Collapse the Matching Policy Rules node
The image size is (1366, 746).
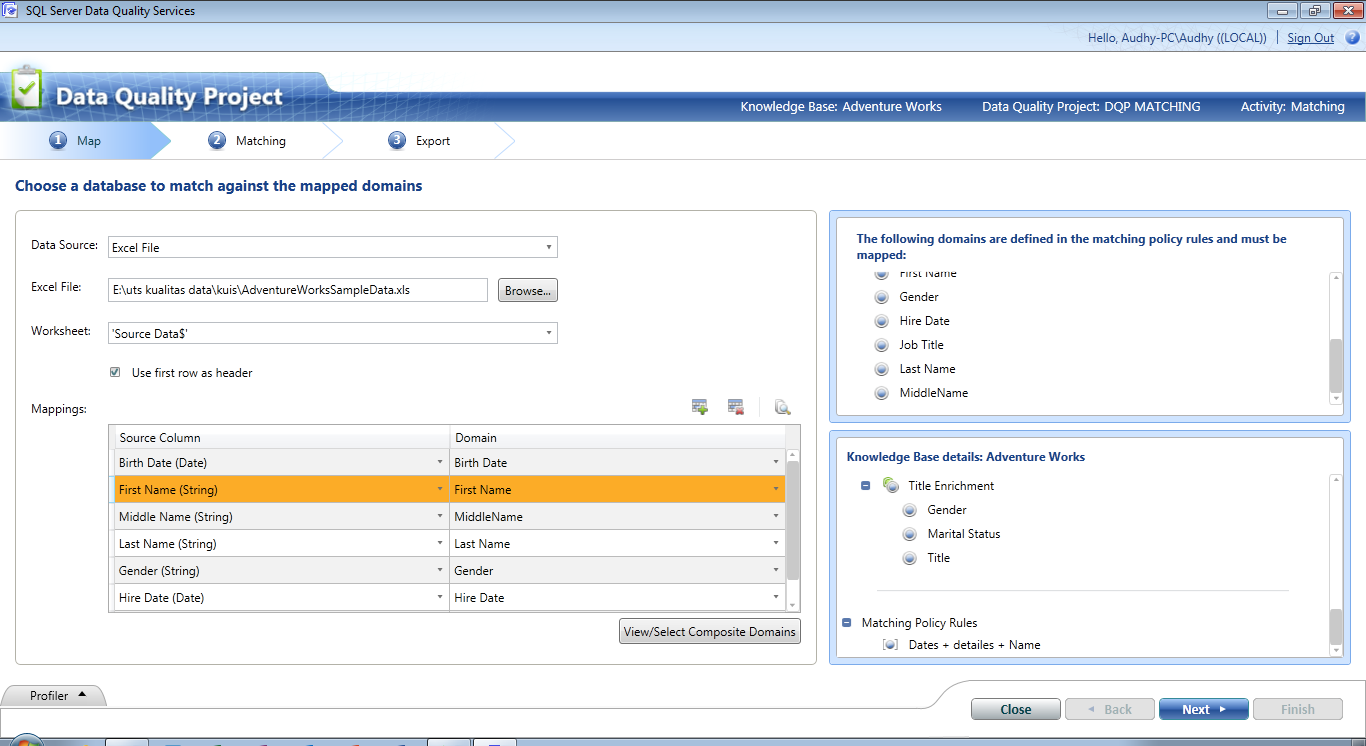(846, 622)
